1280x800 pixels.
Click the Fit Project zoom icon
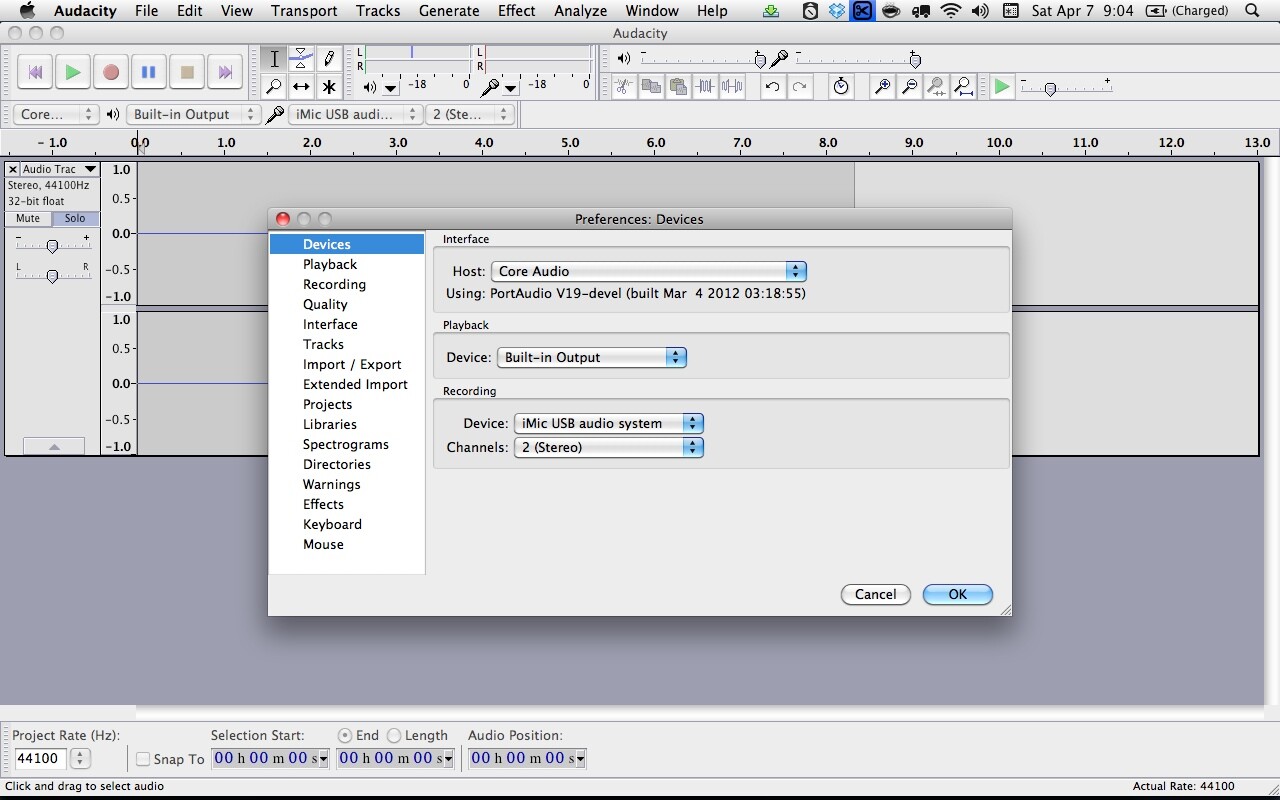pos(963,87)
